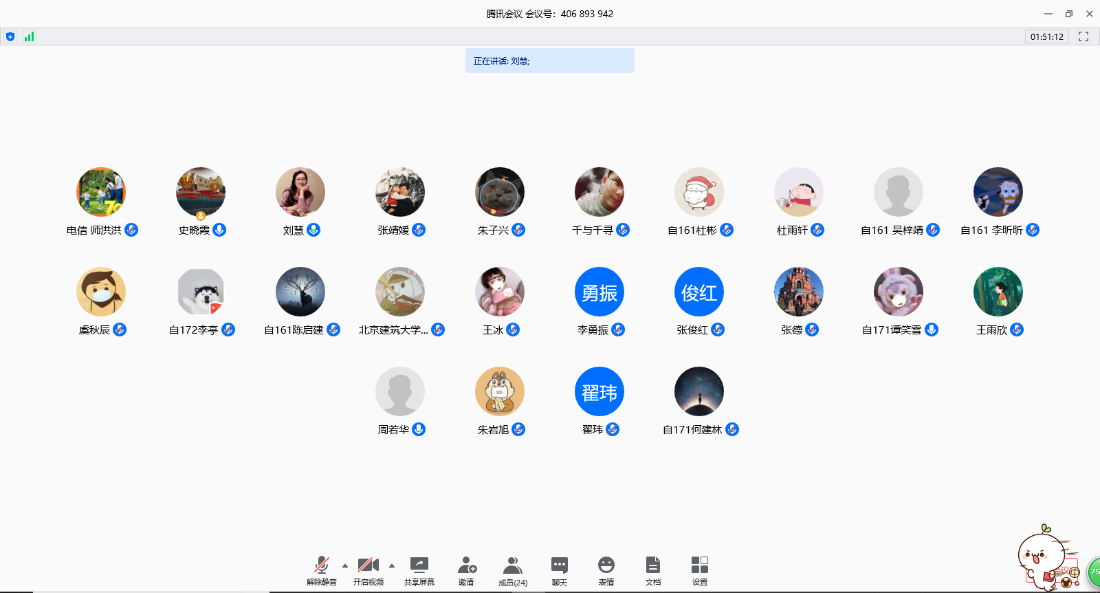
Task: Click the green network signal icon
Action: (x=29, y=36)
